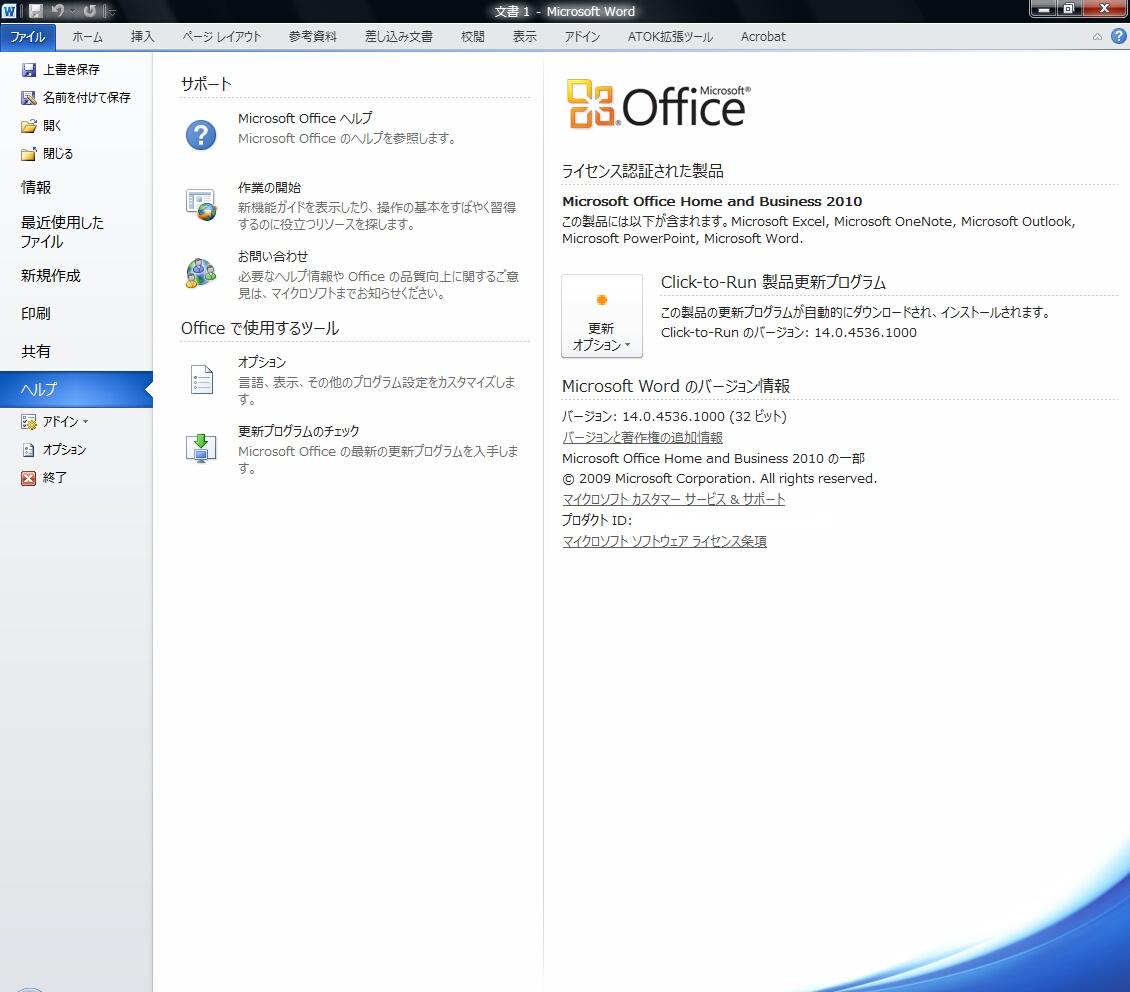Click the Word application icon in title bar
Viewport: 1130px width, 992px height.
click(x=9, y=11)
